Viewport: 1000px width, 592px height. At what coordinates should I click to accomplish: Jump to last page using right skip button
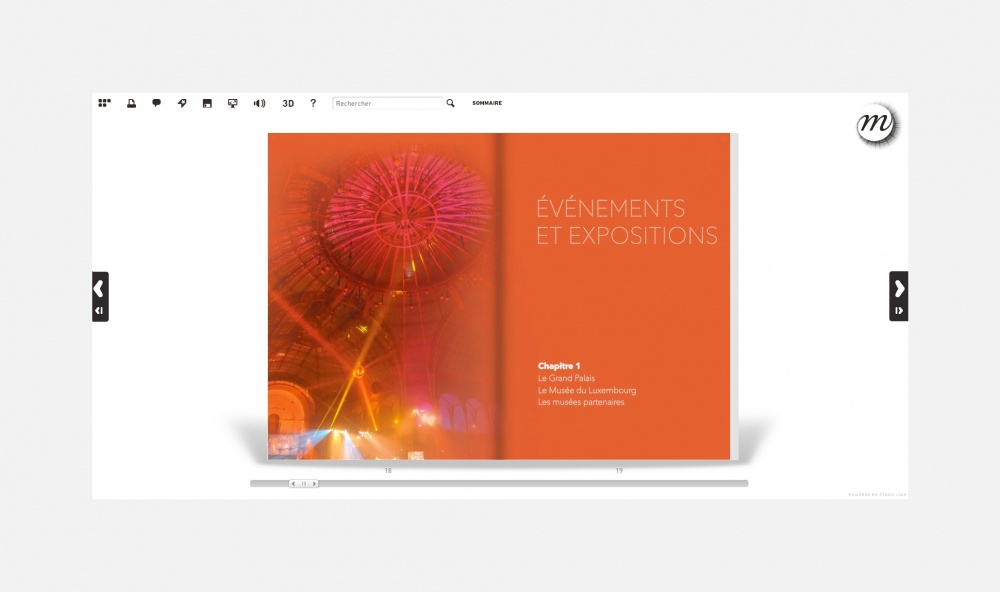(899, 311)
